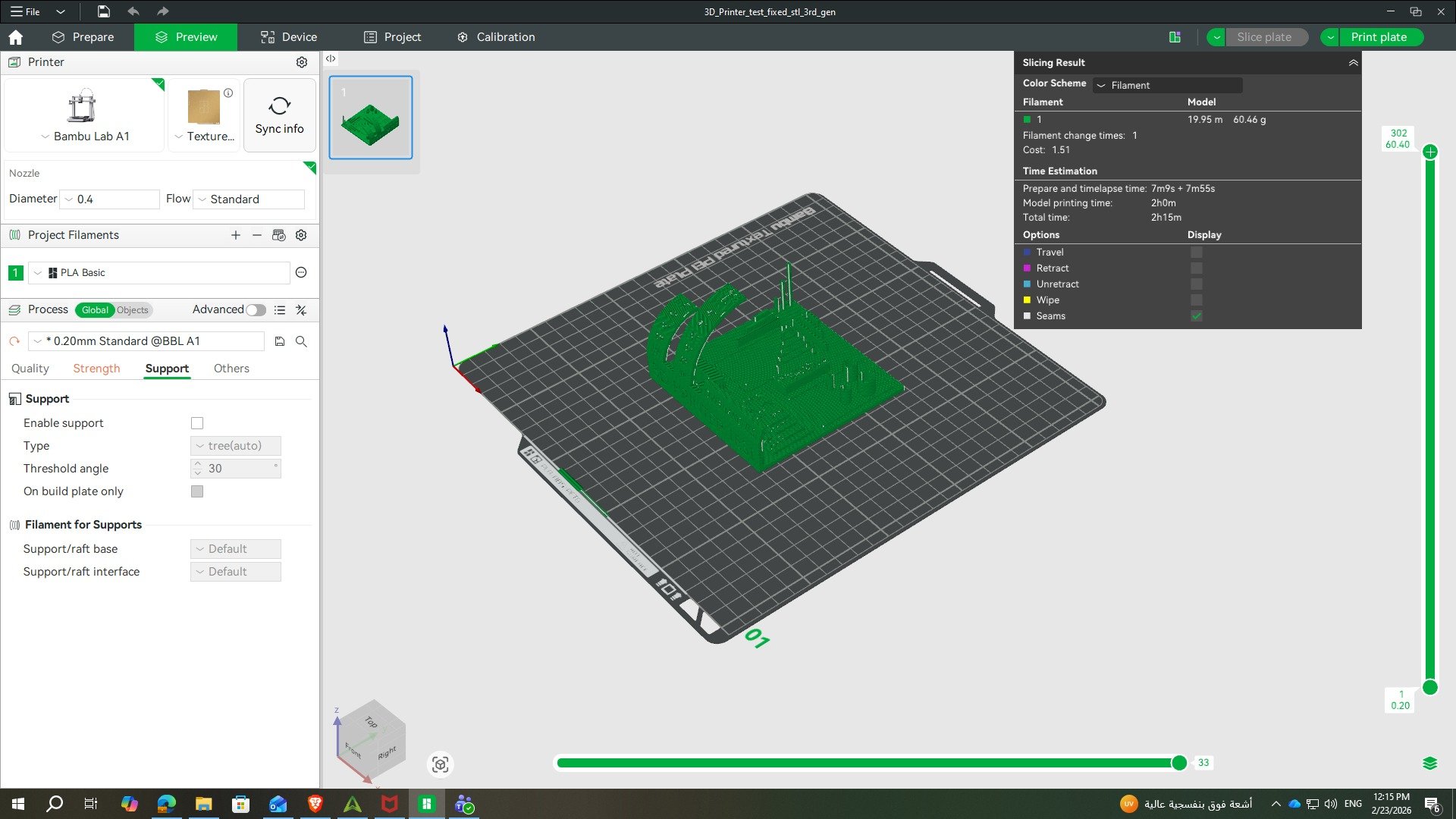Viewport: 1456px width, 819px height.
Task: Click the top handle of vertical layer slider
Action: (1430, 152)
